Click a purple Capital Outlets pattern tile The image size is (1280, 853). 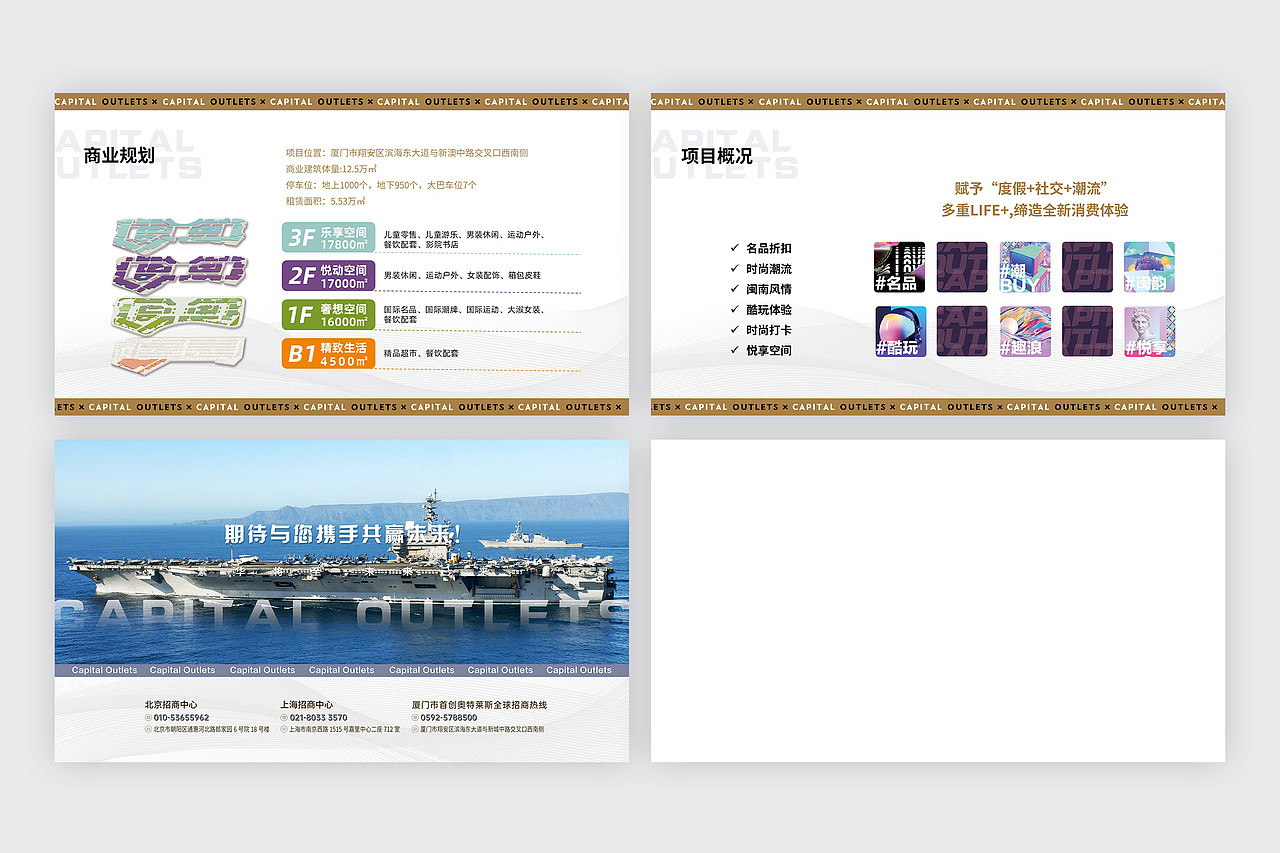961,267
